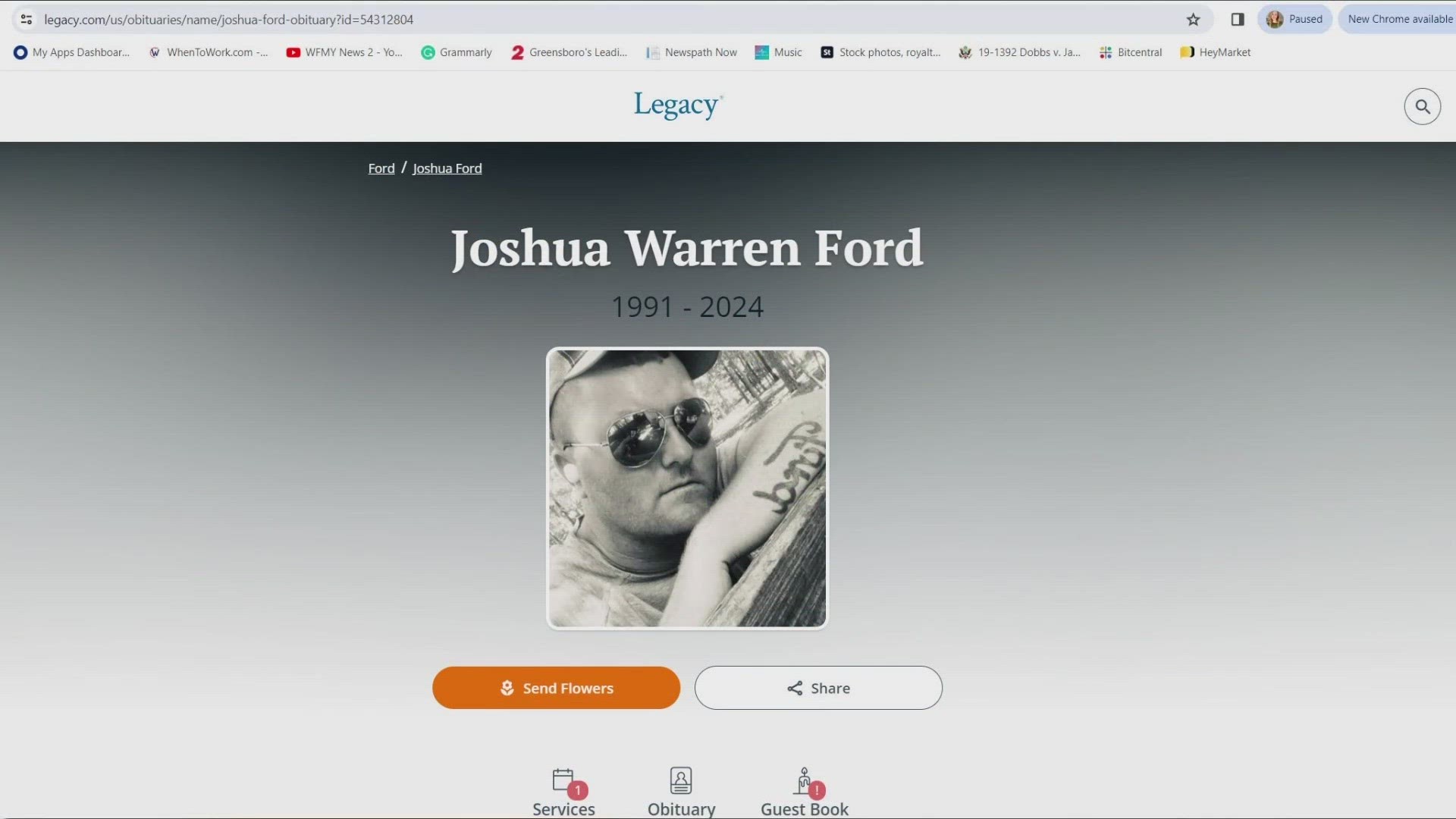The width and height of the screenshot is (1456, 819).
Task: Click the Legacy search magnifier icon
Action: [1420, 107]
